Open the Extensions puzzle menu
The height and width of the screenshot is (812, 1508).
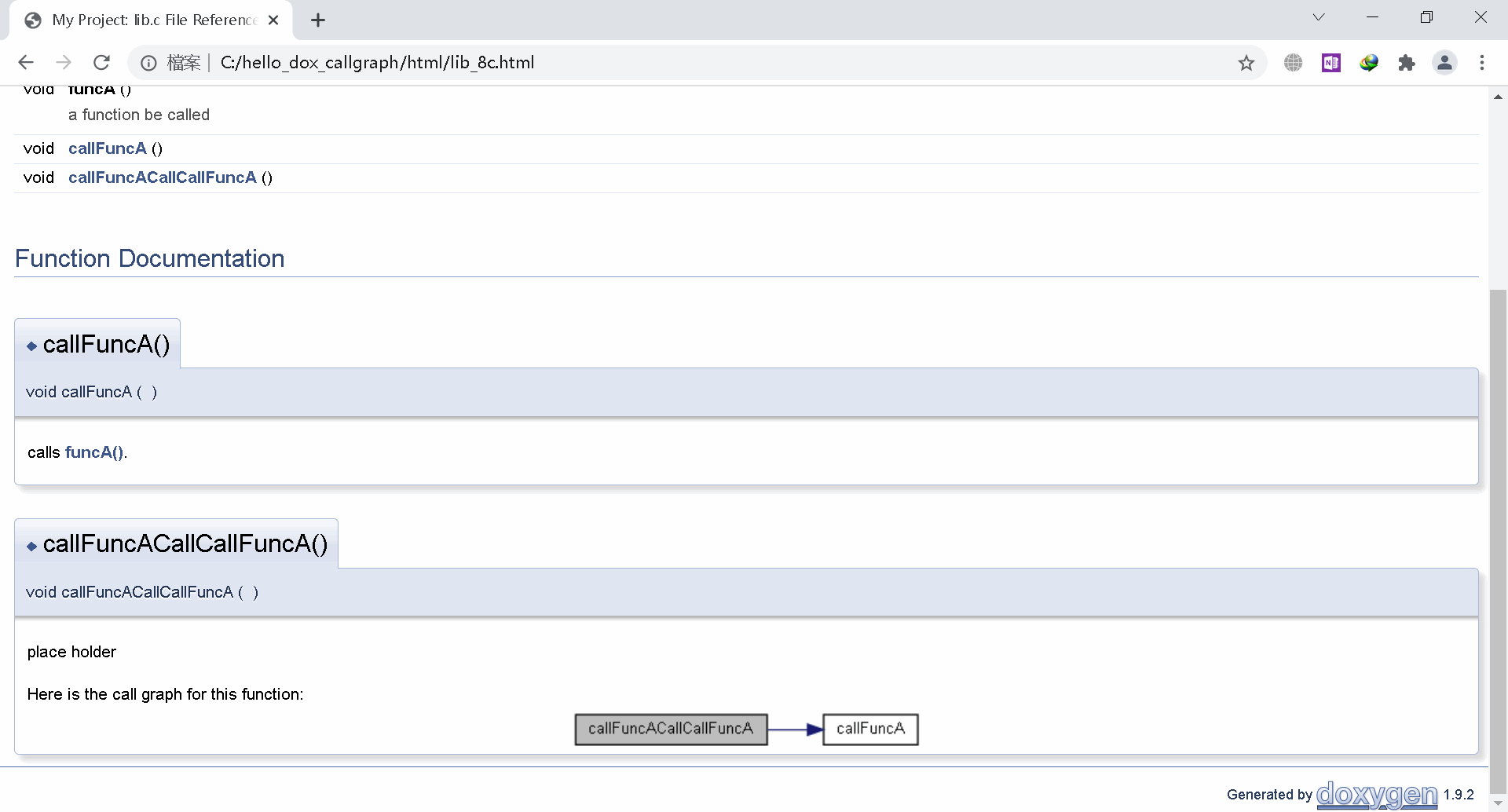pos(1407,63)
